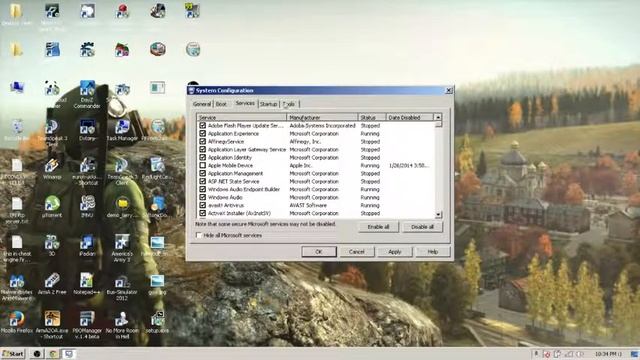Uncheck Application Identity service
This screenshot has width=640, height=360.
(202, 158)
